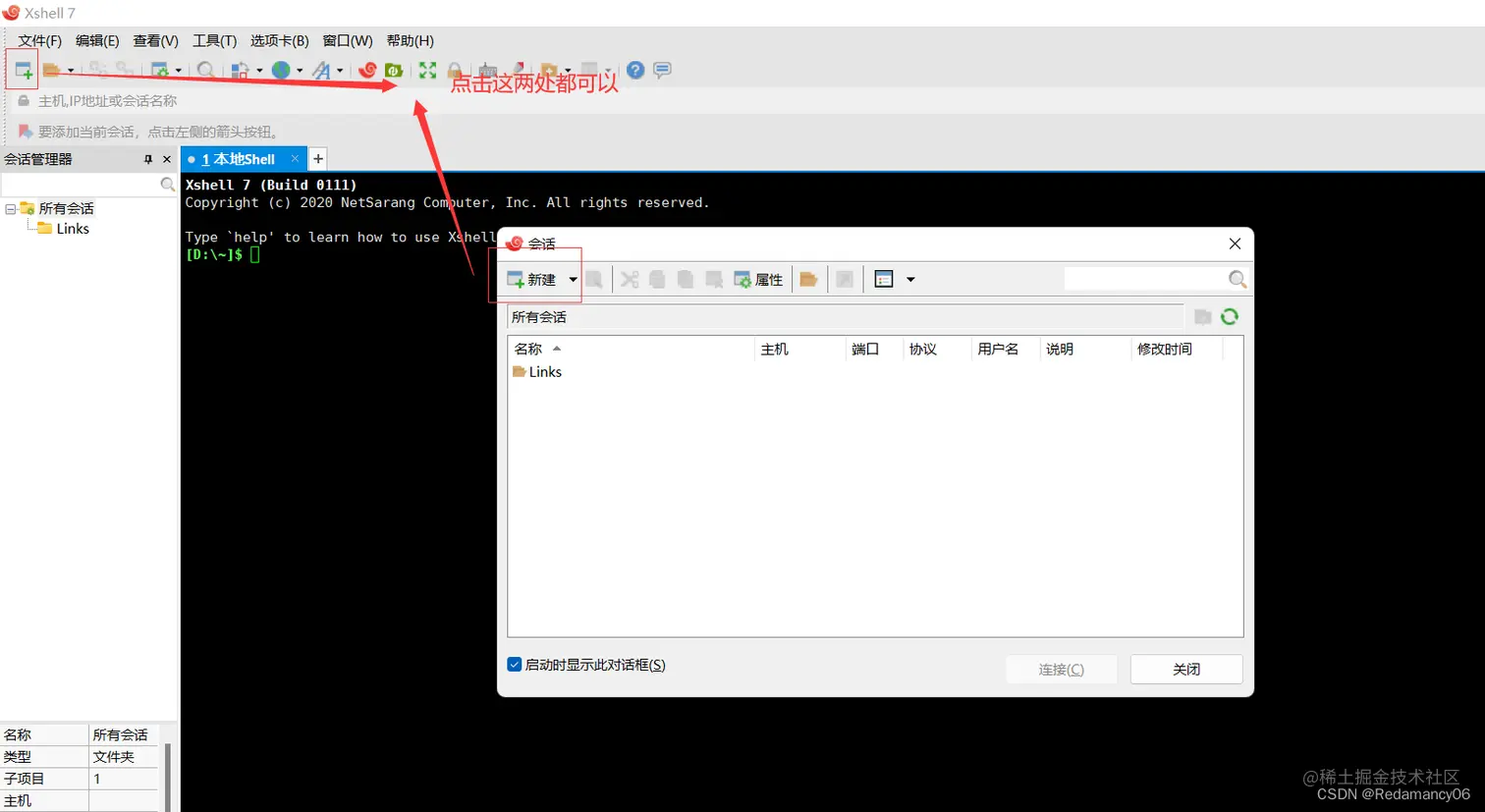
Task: Launch the green Xftp toolbar icon
Action: 394,71
